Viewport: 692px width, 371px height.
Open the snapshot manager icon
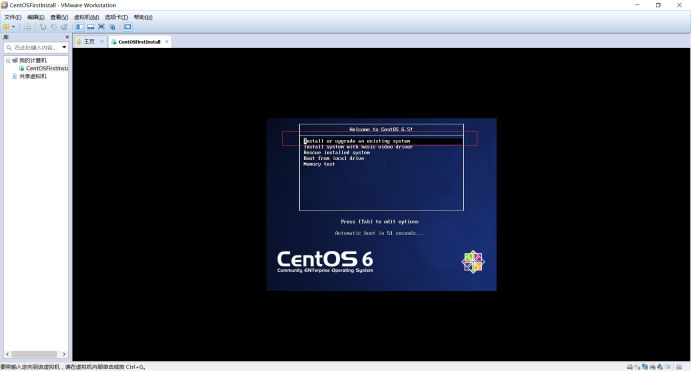64,27
